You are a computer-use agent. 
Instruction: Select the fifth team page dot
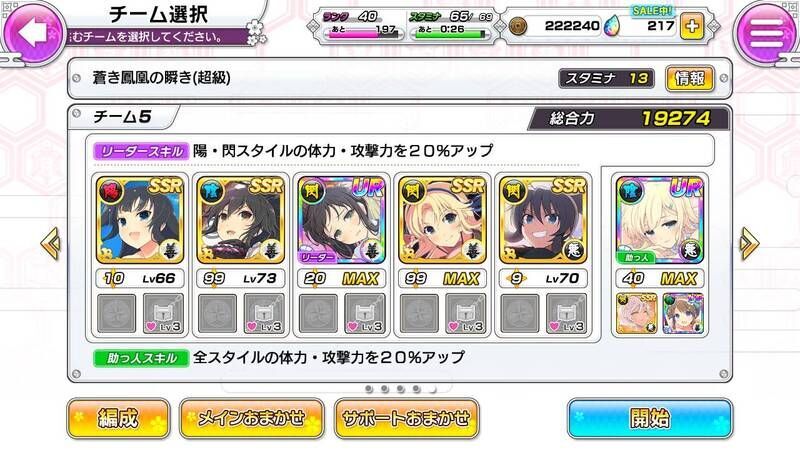click(x=433, y=389)
